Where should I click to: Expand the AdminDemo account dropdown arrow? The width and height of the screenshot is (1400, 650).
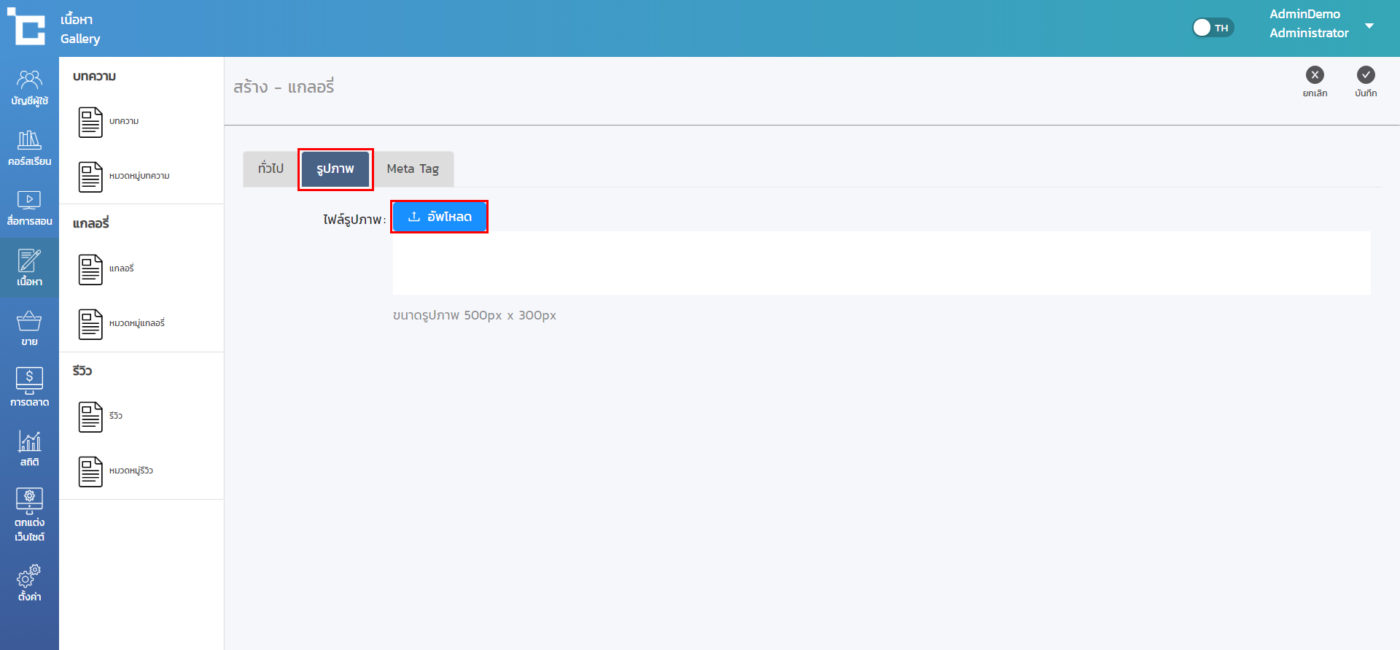[1369, 26]
